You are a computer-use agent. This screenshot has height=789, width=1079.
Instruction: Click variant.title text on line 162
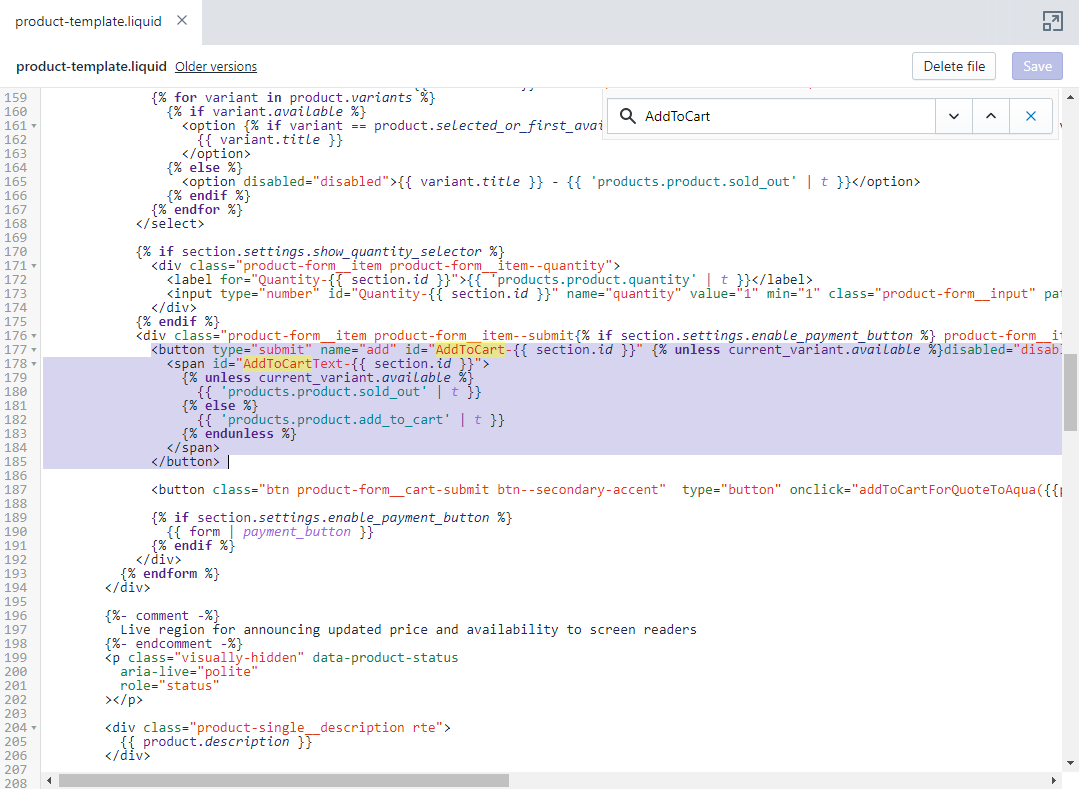270,140
